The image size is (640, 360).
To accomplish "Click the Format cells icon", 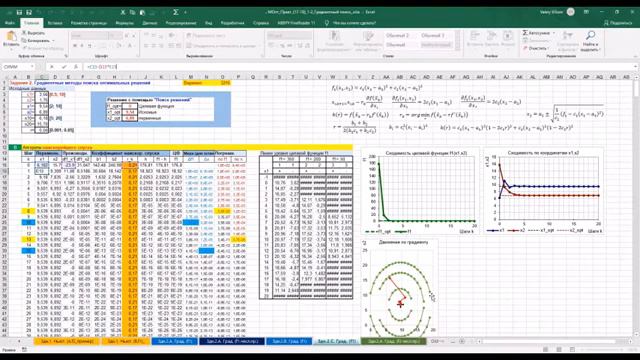I will [508, 36].
